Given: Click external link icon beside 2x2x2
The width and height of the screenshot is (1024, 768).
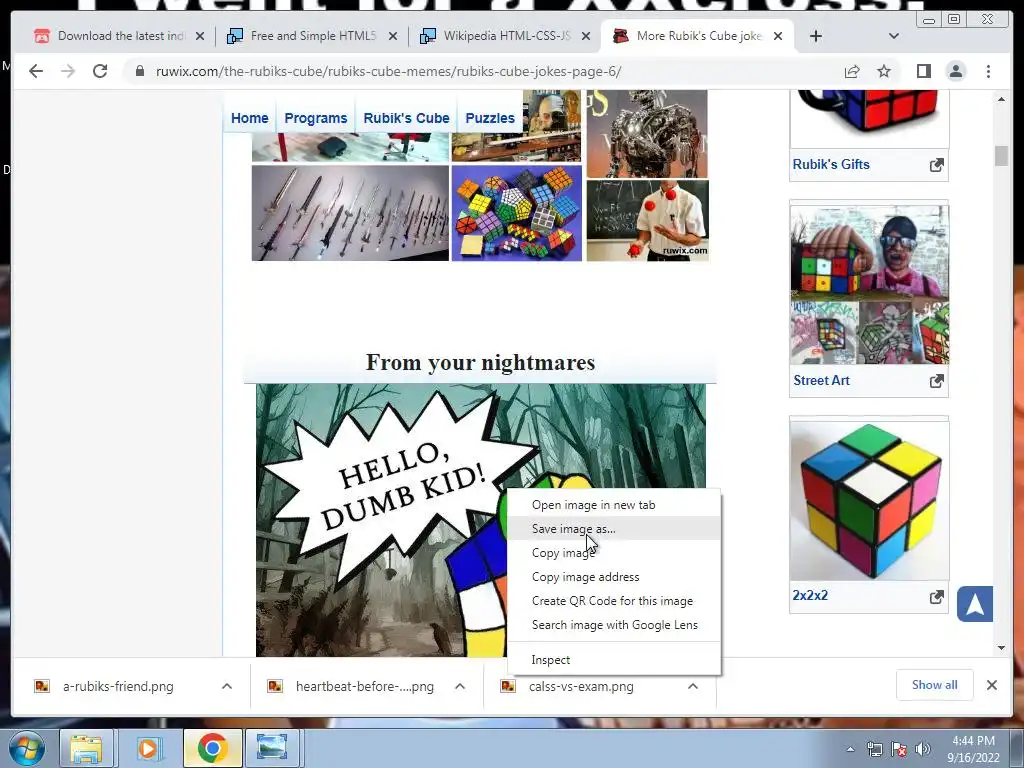Looking at the screenshot, I should pos(936,597).
